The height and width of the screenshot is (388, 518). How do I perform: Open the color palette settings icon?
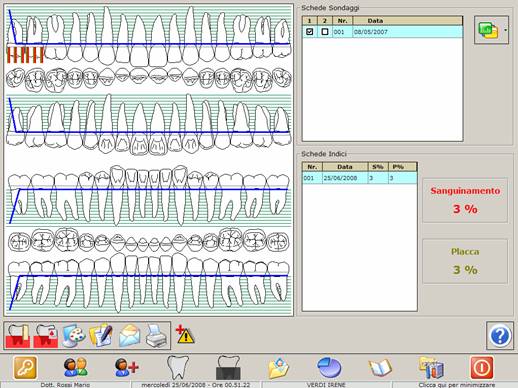click(74, 336)
